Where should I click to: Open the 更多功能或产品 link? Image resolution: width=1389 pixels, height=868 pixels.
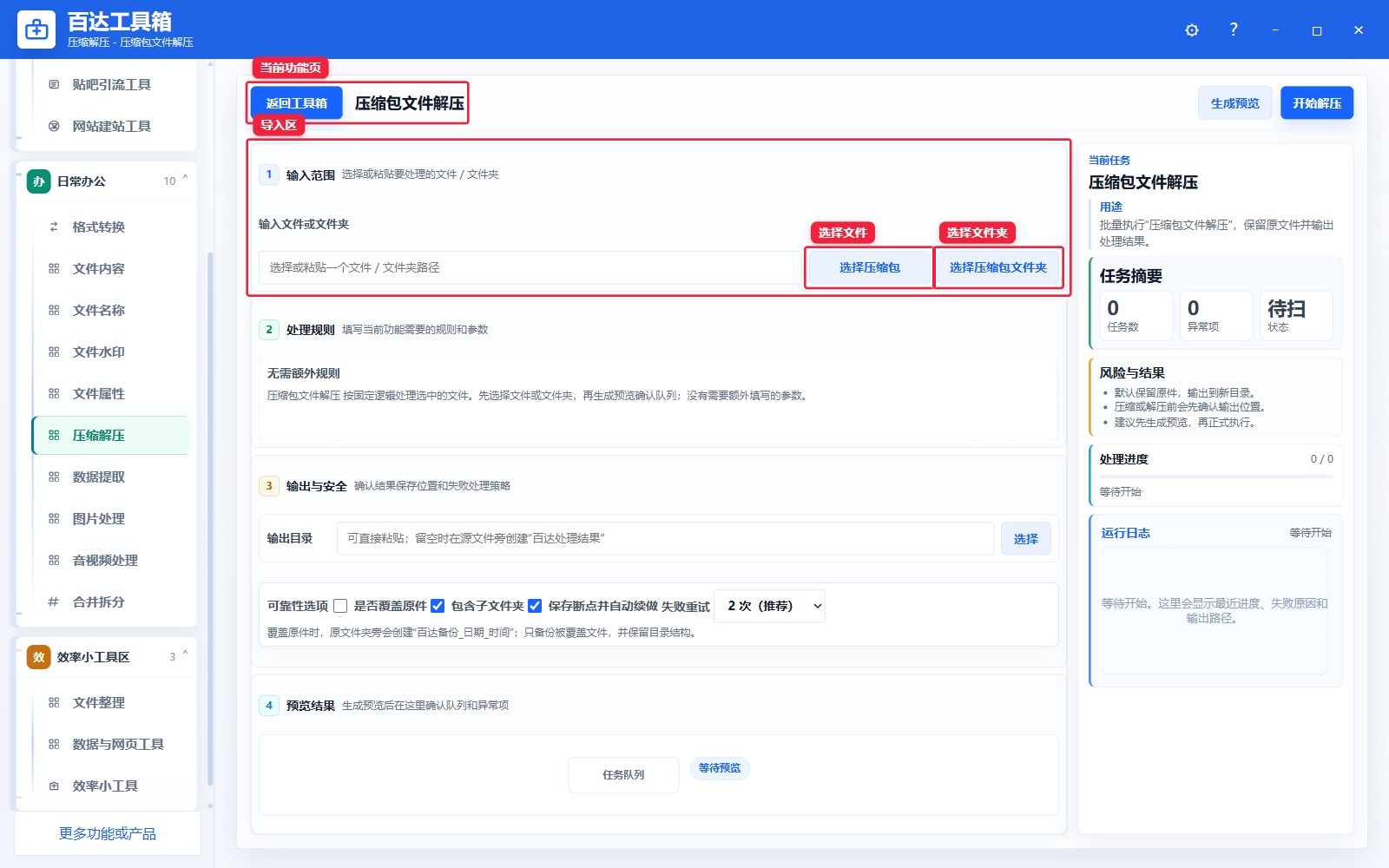[x=108, y=833]
